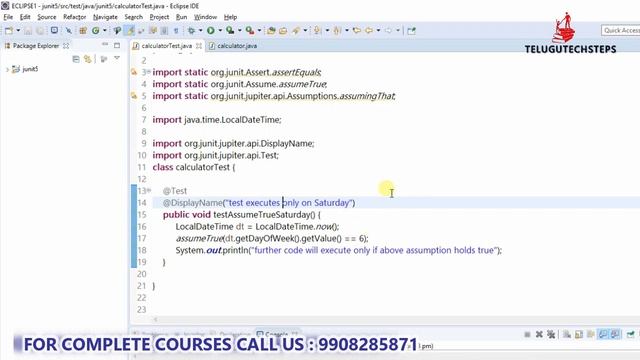The width and height of the screenshot is (640, 360).
Task: Open the New Java Class dropdown arrow
Action: (x=104, y=30)
